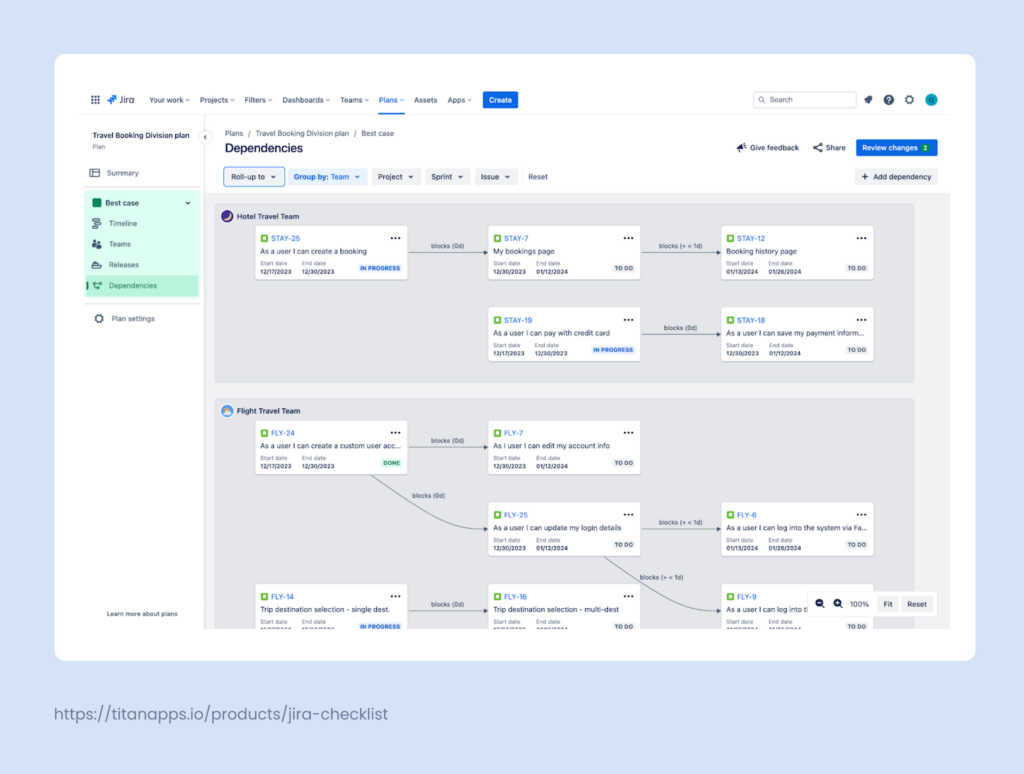Click inside the Search field

805,99
